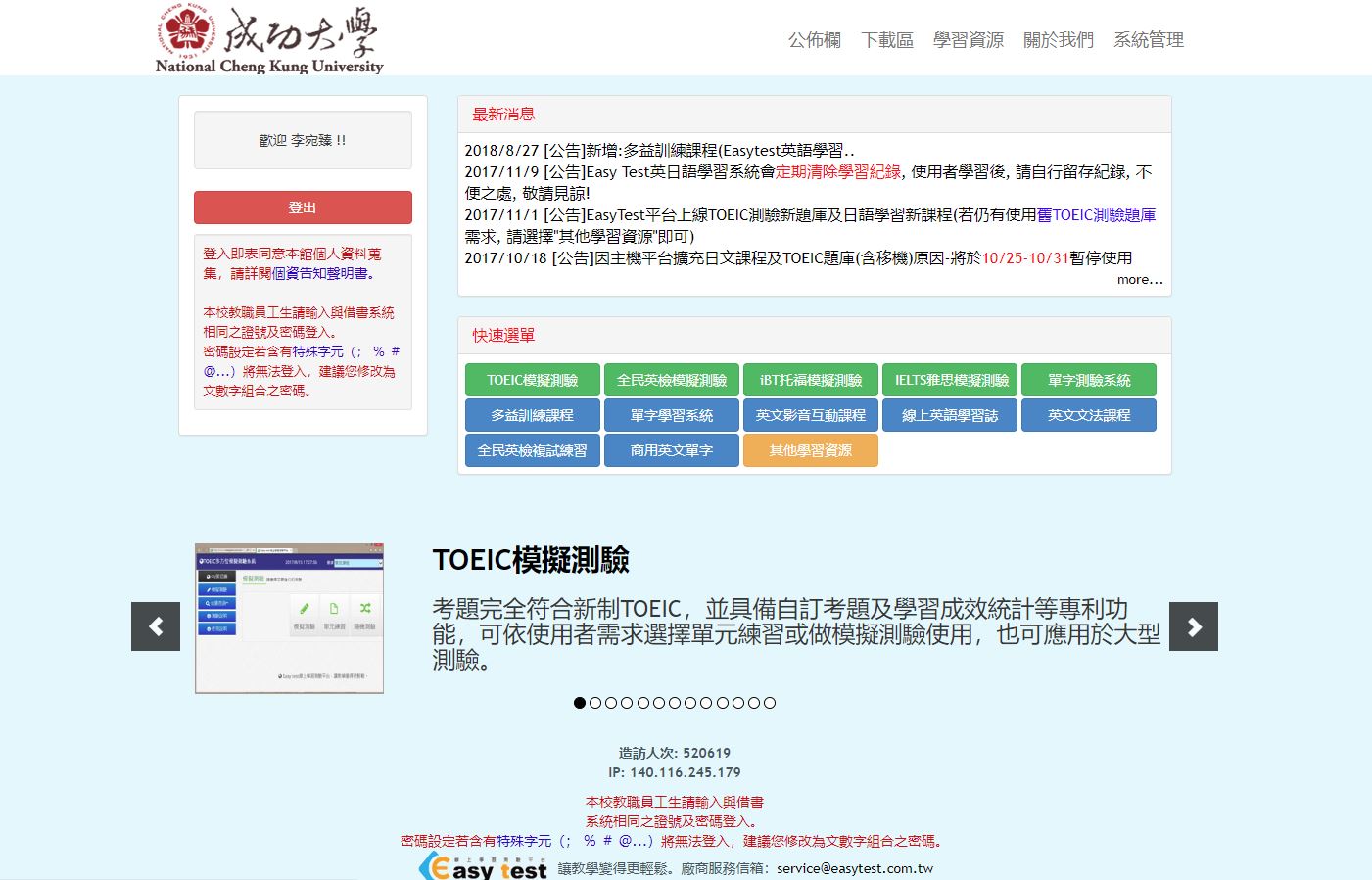Screen dimensions: 1372x880
Task: Click 最新消息 panel heading
Action: pyautogui.click(x=503, y=115)
